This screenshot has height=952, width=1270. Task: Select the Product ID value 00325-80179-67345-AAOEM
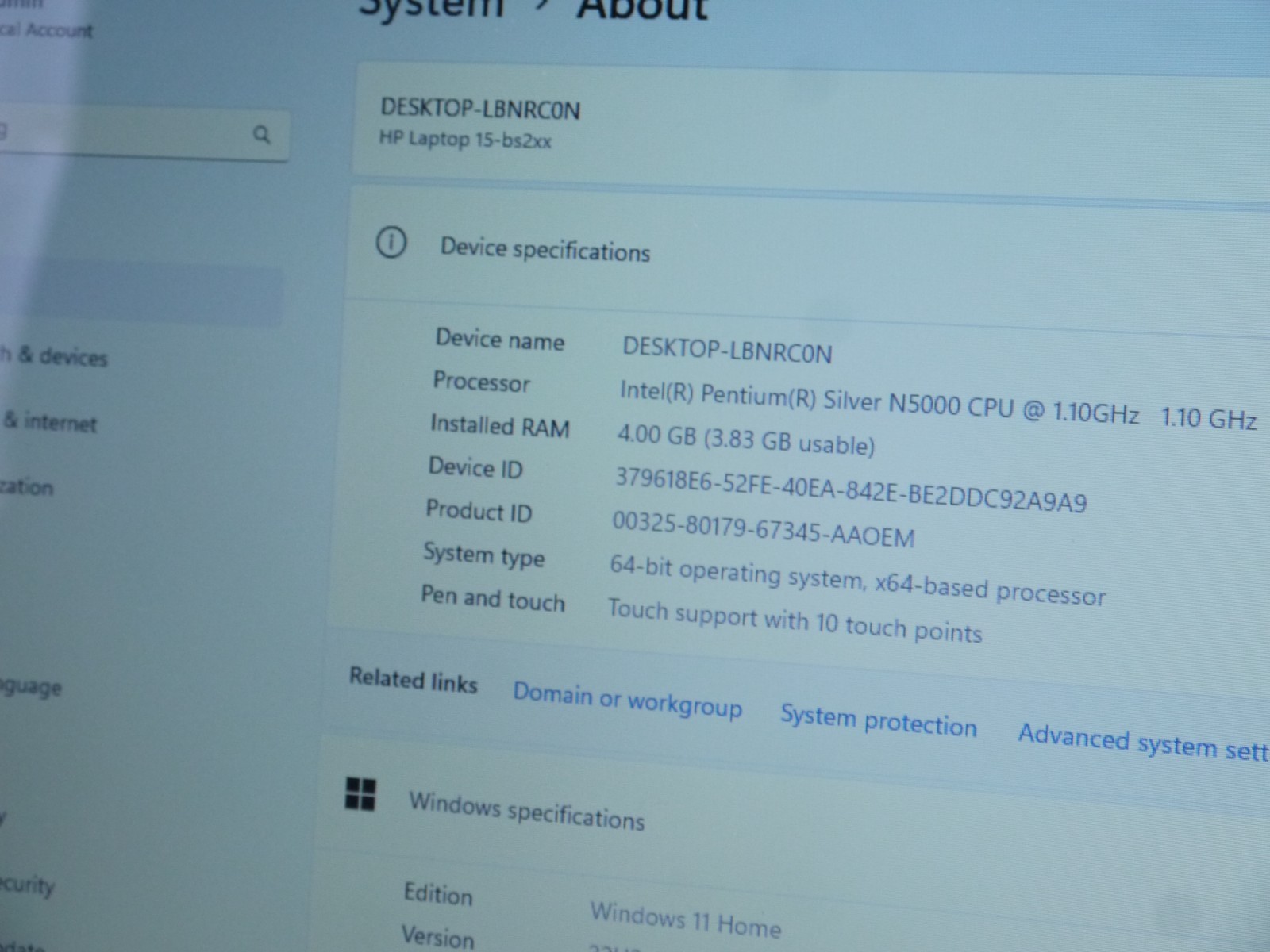[x=764, y=531]
